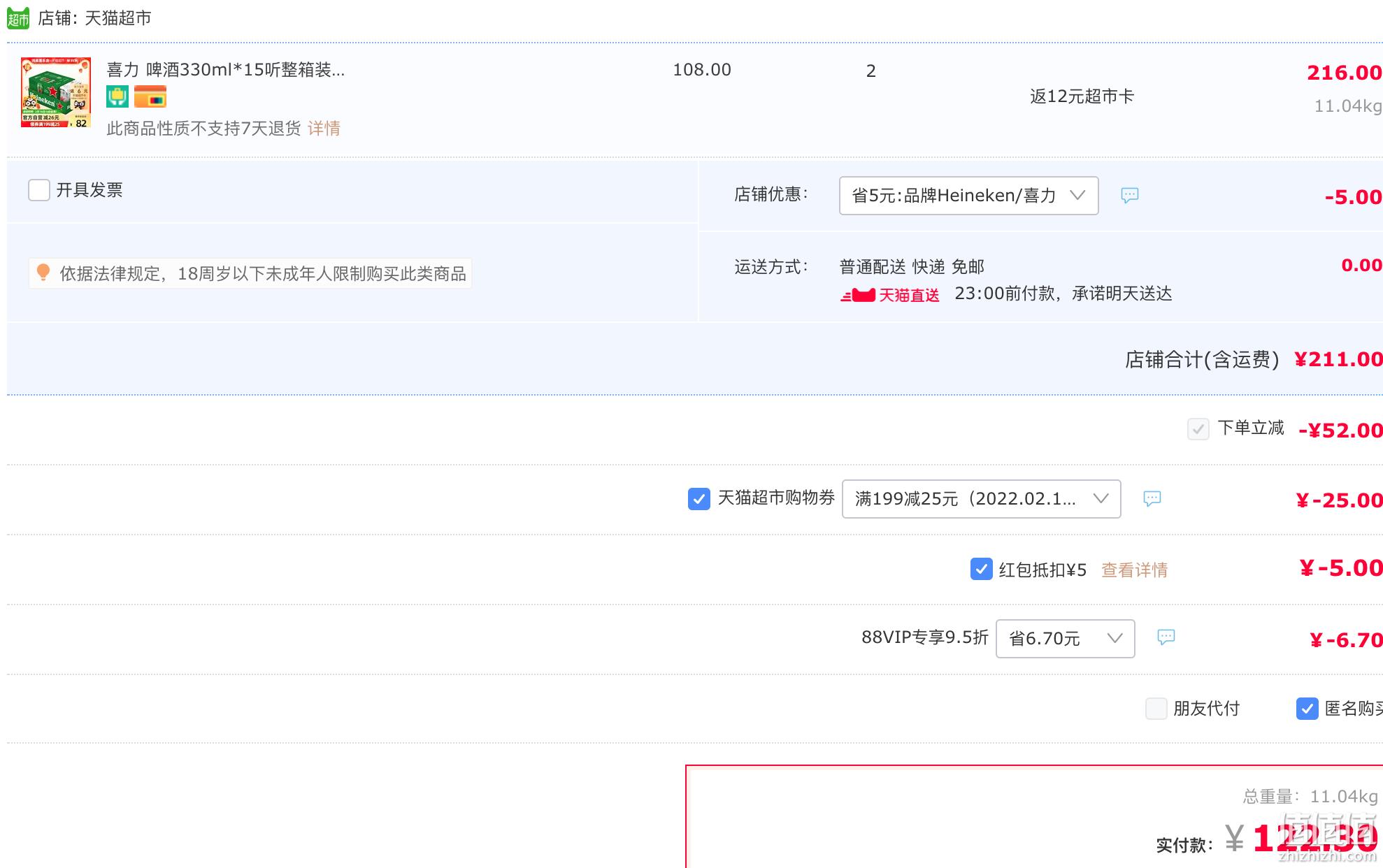Open 查看详情 link for red packet

1134,570
